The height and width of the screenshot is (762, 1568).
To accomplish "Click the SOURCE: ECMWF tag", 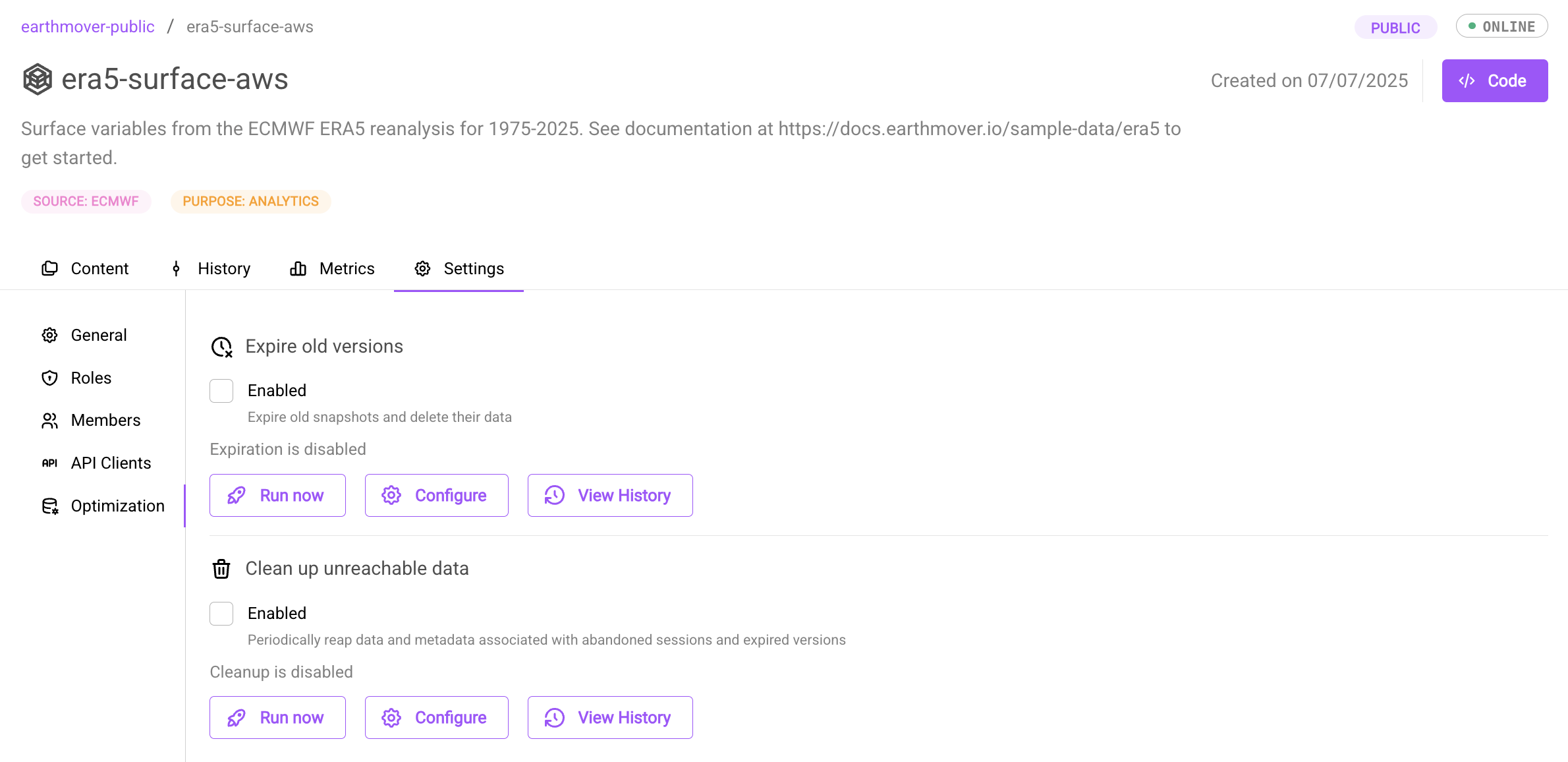I will [86, 201].
